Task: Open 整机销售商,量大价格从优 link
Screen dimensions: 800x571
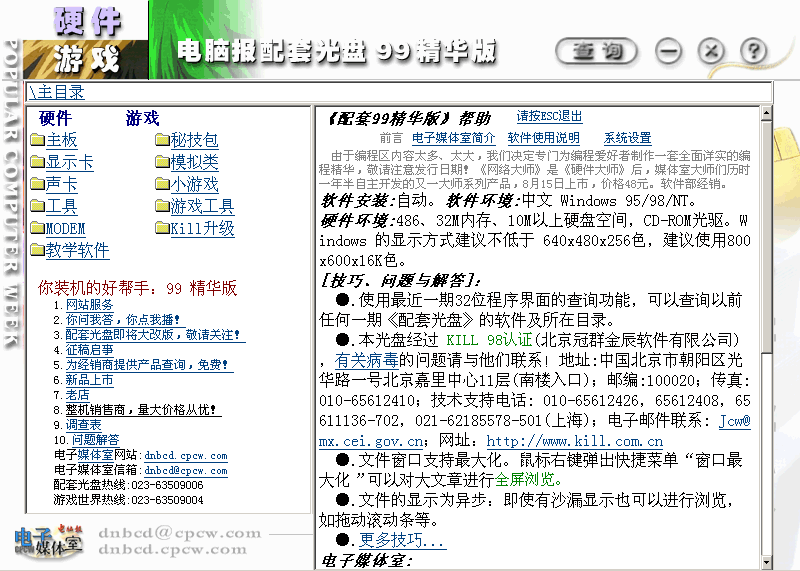Action: (143, 410)
